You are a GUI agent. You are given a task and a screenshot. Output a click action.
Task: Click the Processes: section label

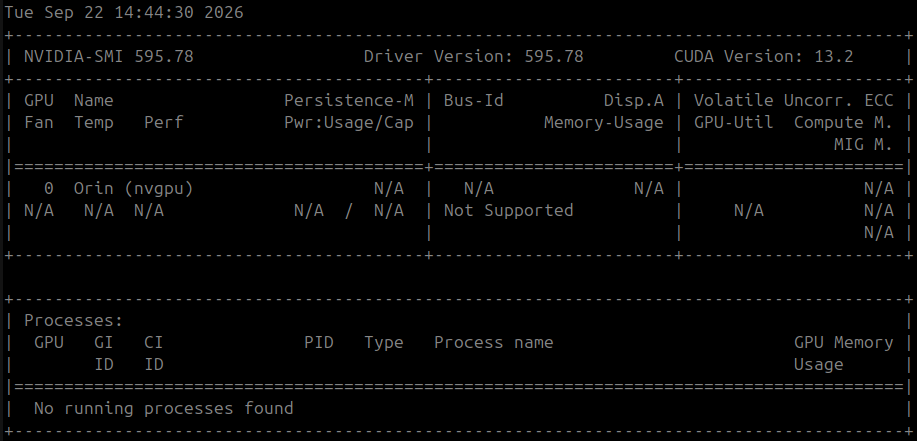point(74,321)
